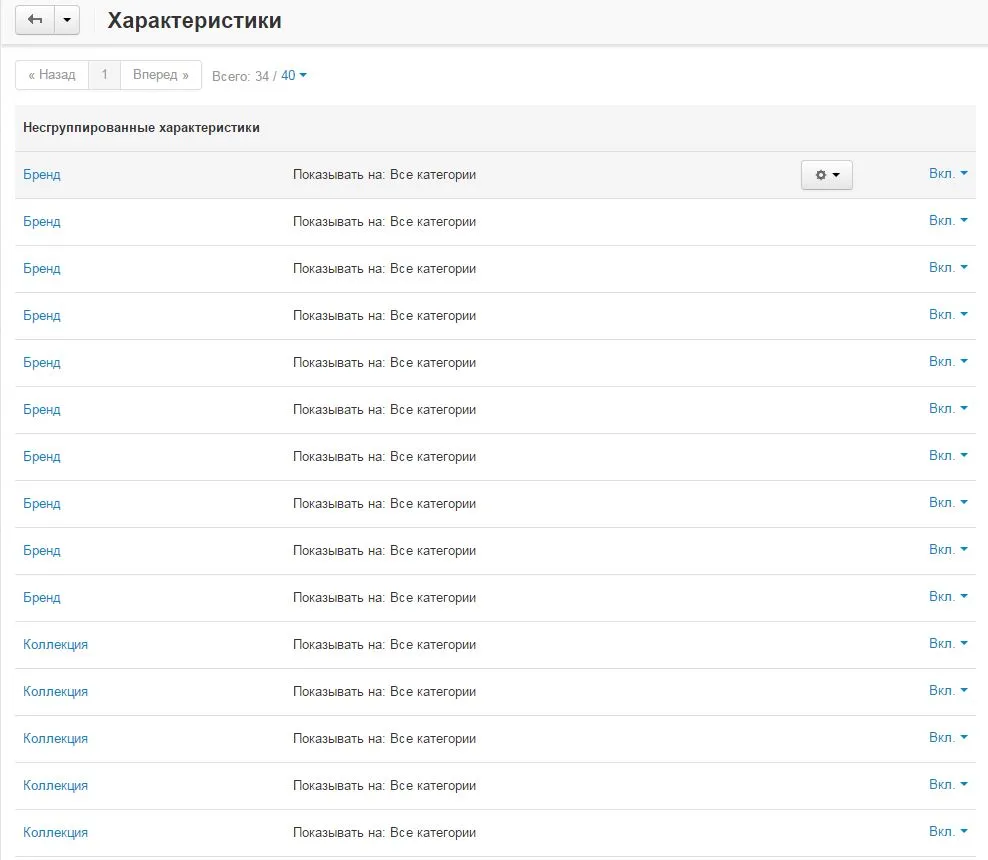Open the dropdown caret beside back arrow
988x860 pixels.
(67, 20)
